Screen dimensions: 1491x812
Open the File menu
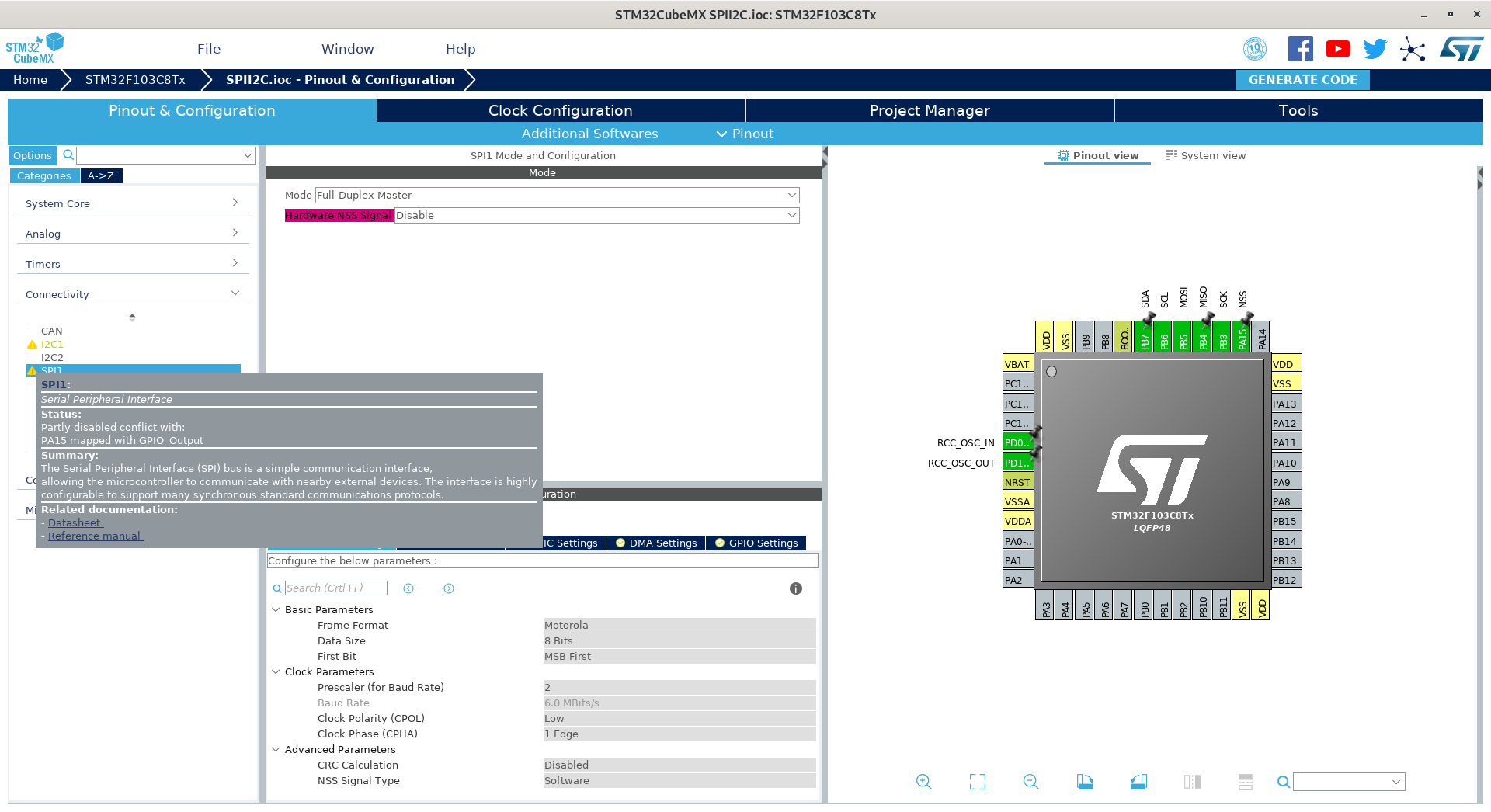pyautogui.click(x=209, y=49)
